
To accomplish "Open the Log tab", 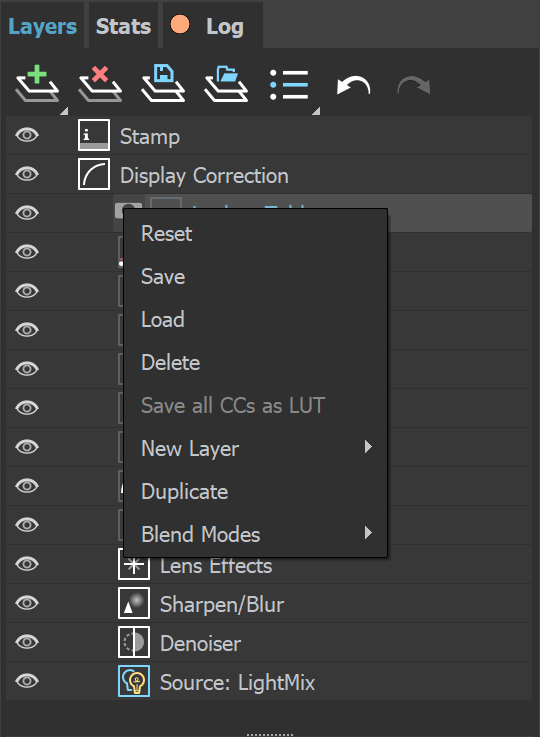I will click(212, 26).
